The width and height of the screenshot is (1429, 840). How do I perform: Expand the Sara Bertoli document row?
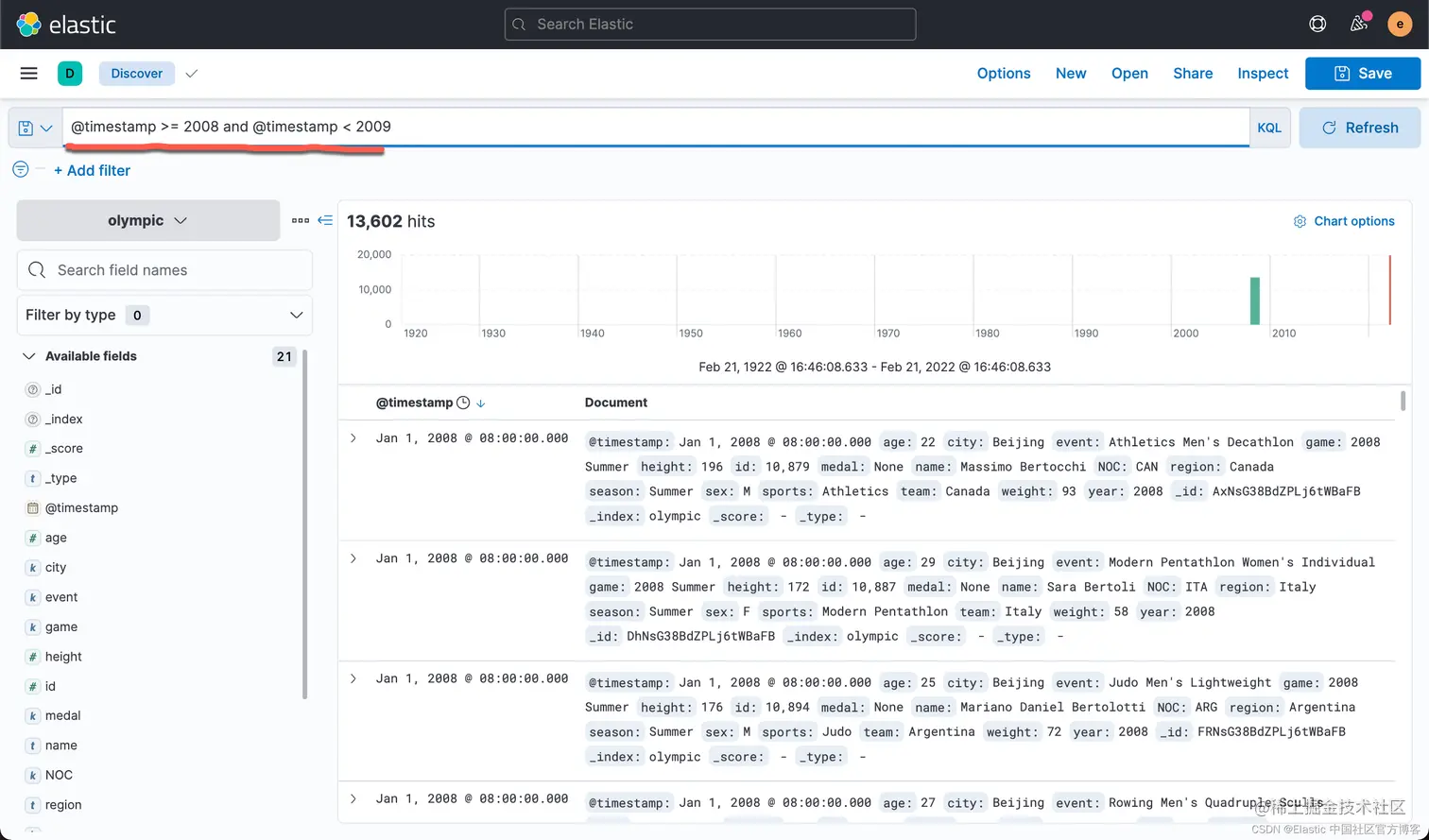coord(353,558)
